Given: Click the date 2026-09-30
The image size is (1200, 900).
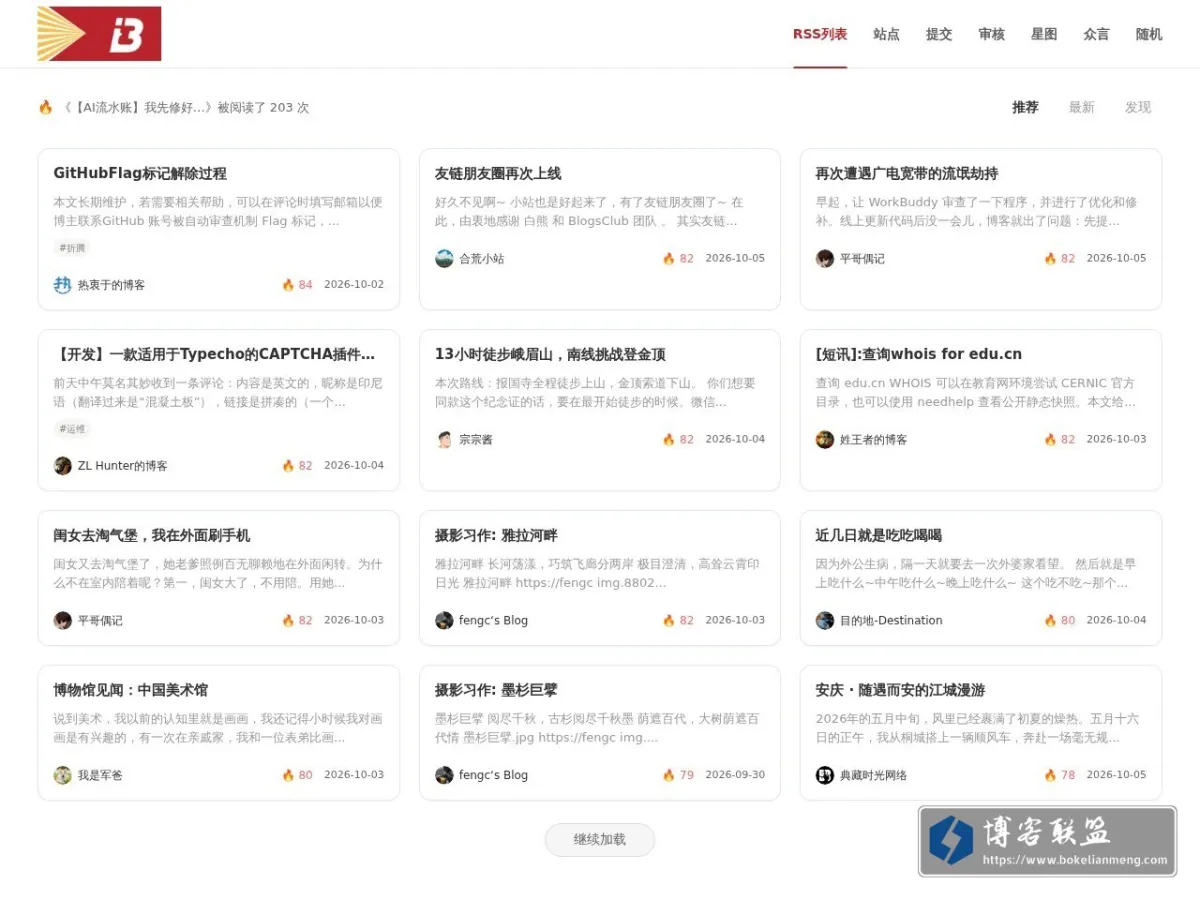Looking at the screenshot, I should pyautogui.click(x=735, y=775).
